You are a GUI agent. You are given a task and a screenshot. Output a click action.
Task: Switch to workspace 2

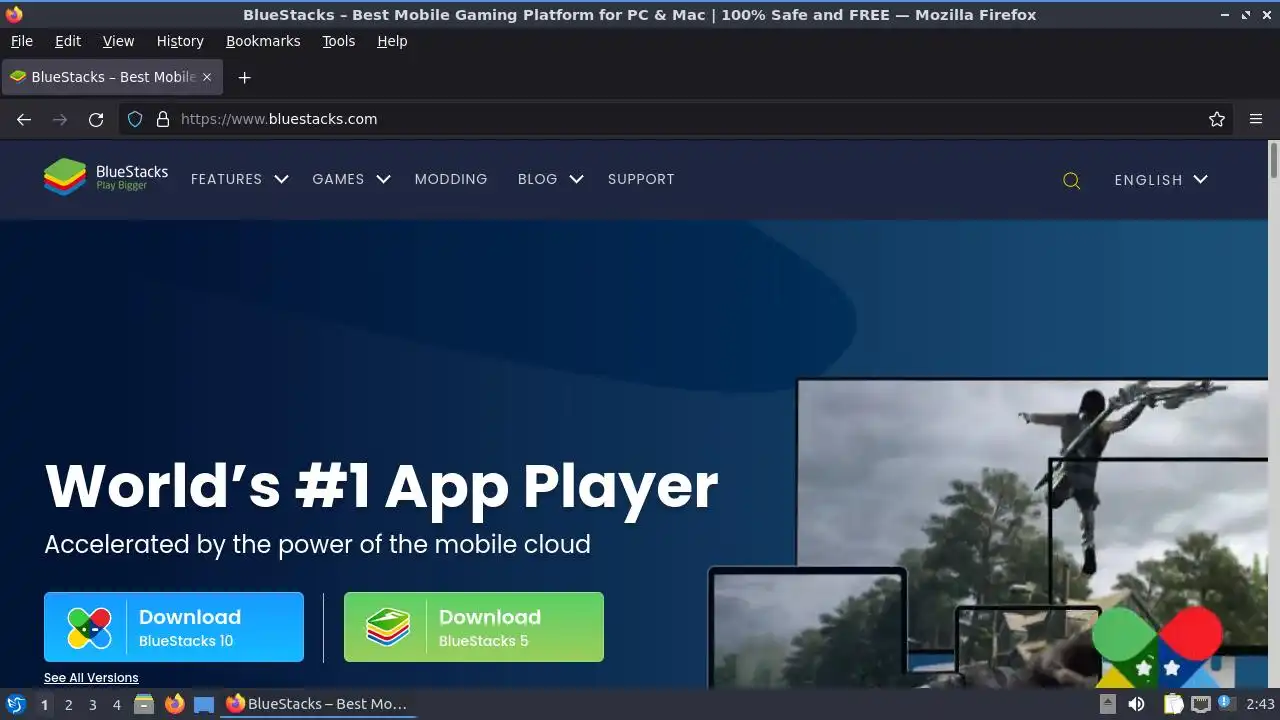point(68,704)
